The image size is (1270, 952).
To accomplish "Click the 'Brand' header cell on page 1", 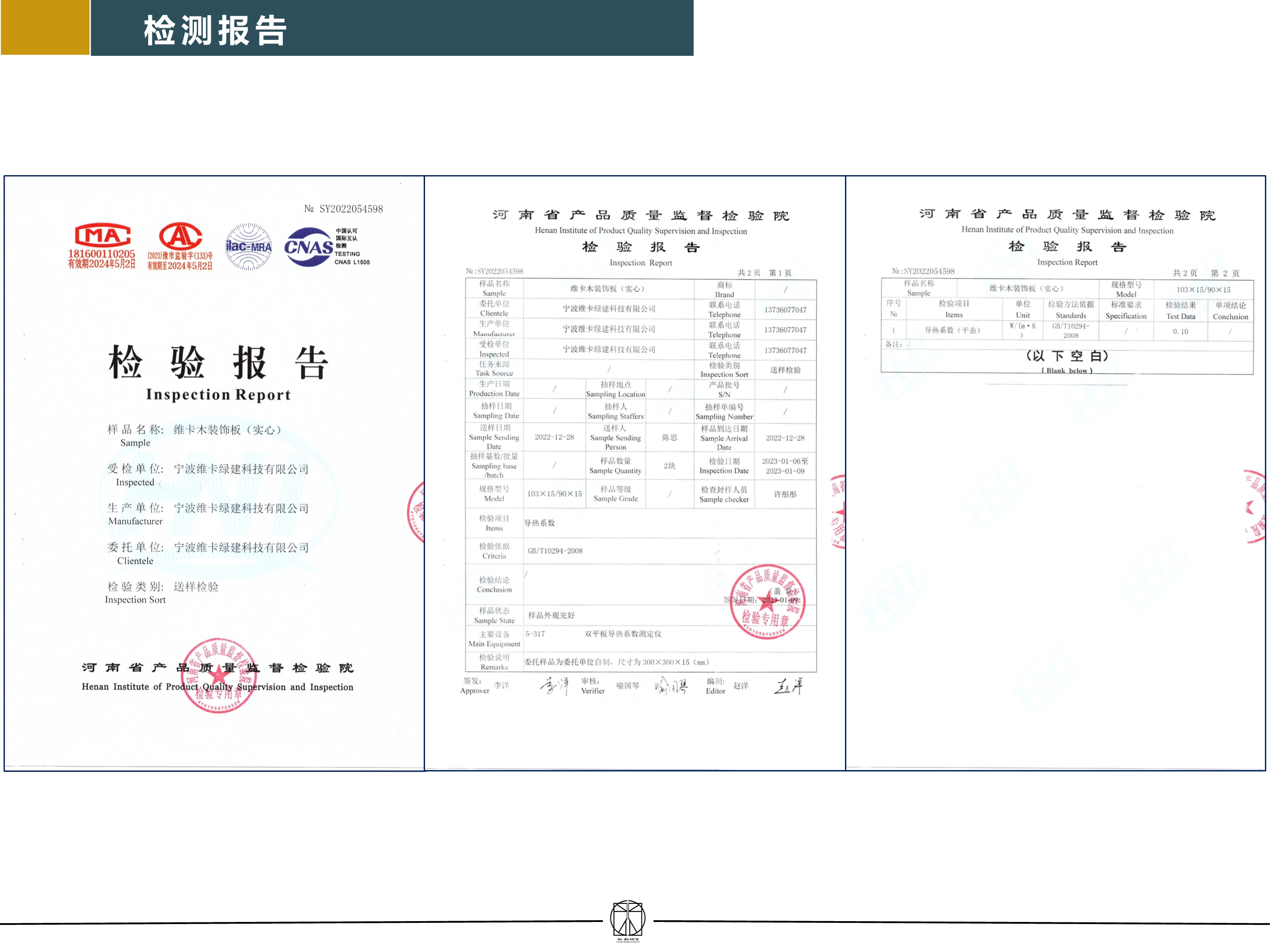I will [x=724, y=289].
